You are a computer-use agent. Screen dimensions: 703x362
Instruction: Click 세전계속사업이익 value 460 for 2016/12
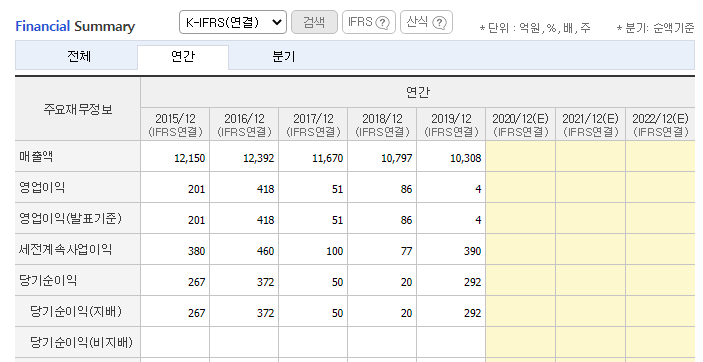pos(265,251)
